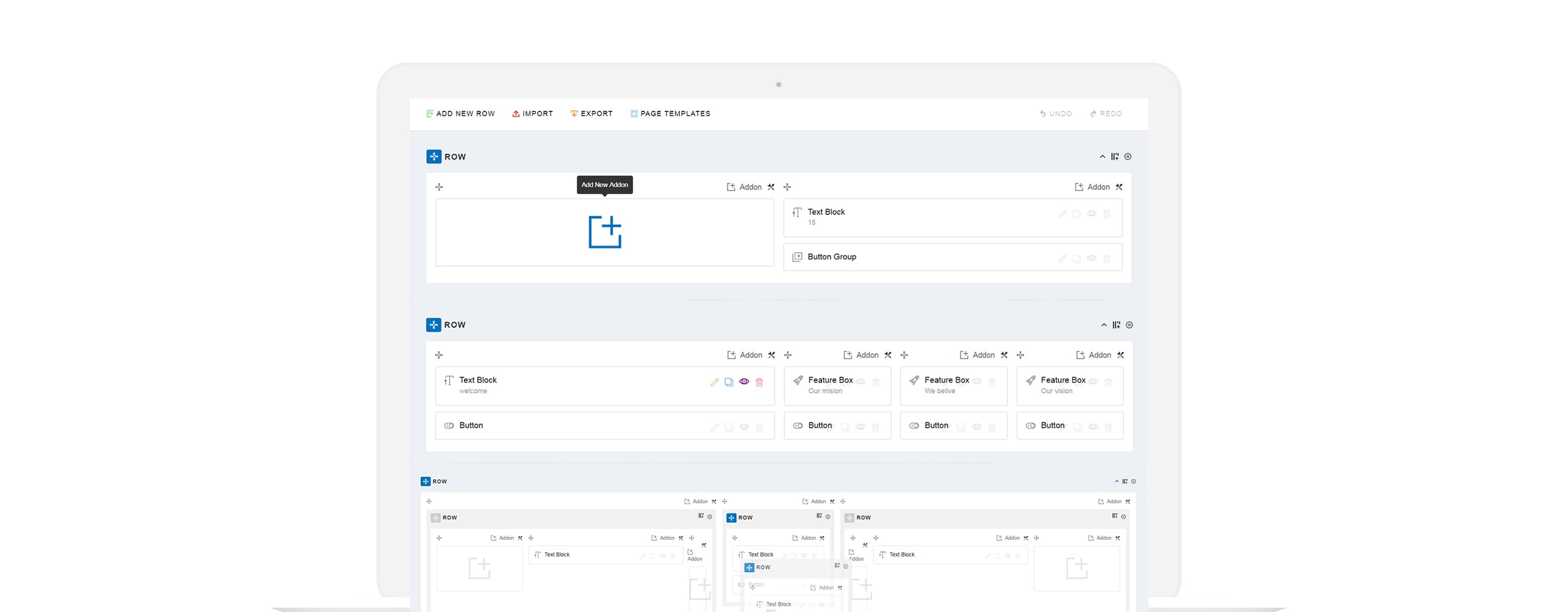The height and width of the screenshot is (612, 1568).
Task: Click the EXPORT toolbar item
Action: (x=591, y=114)
